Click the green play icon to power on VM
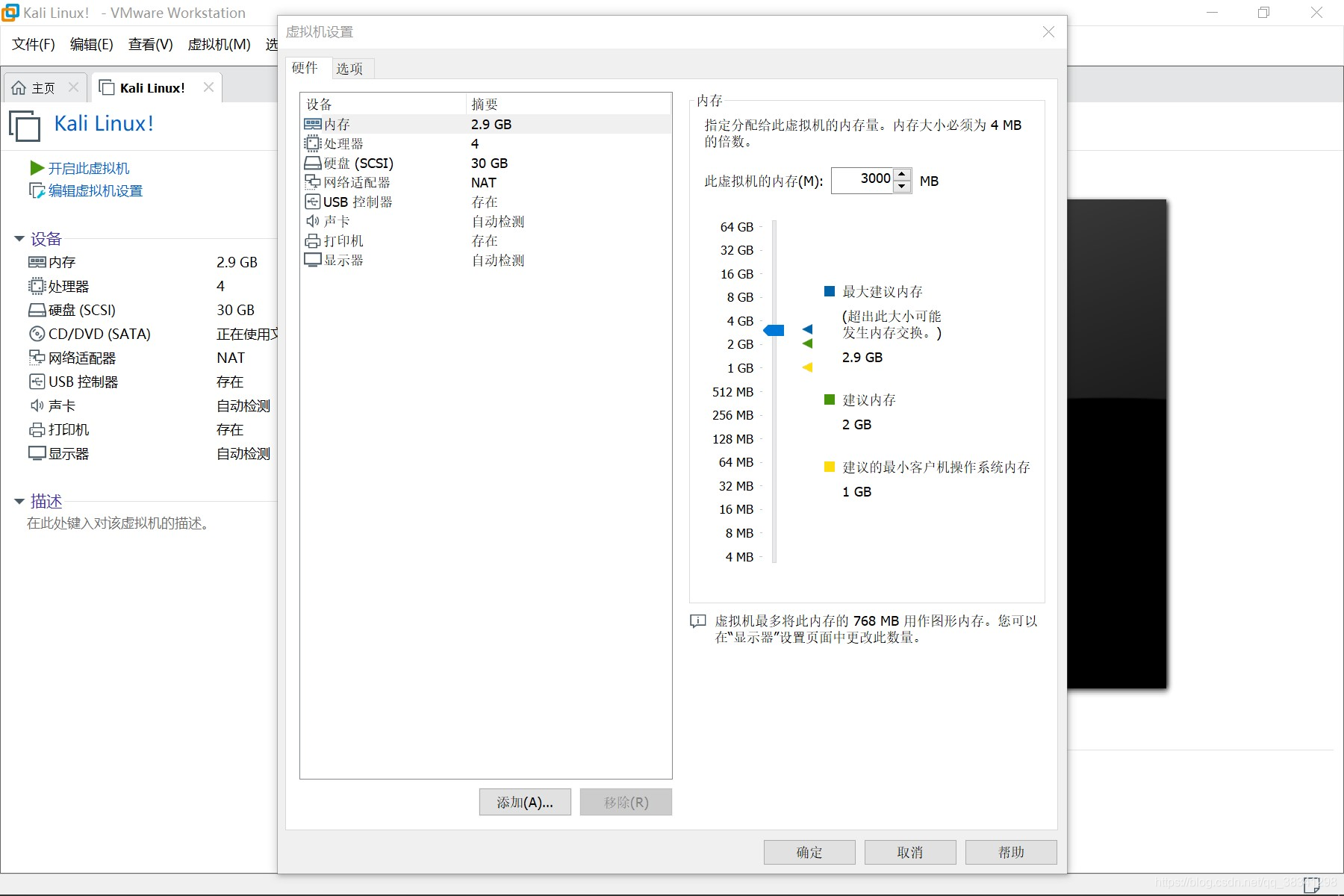 [x=37, y=168]
